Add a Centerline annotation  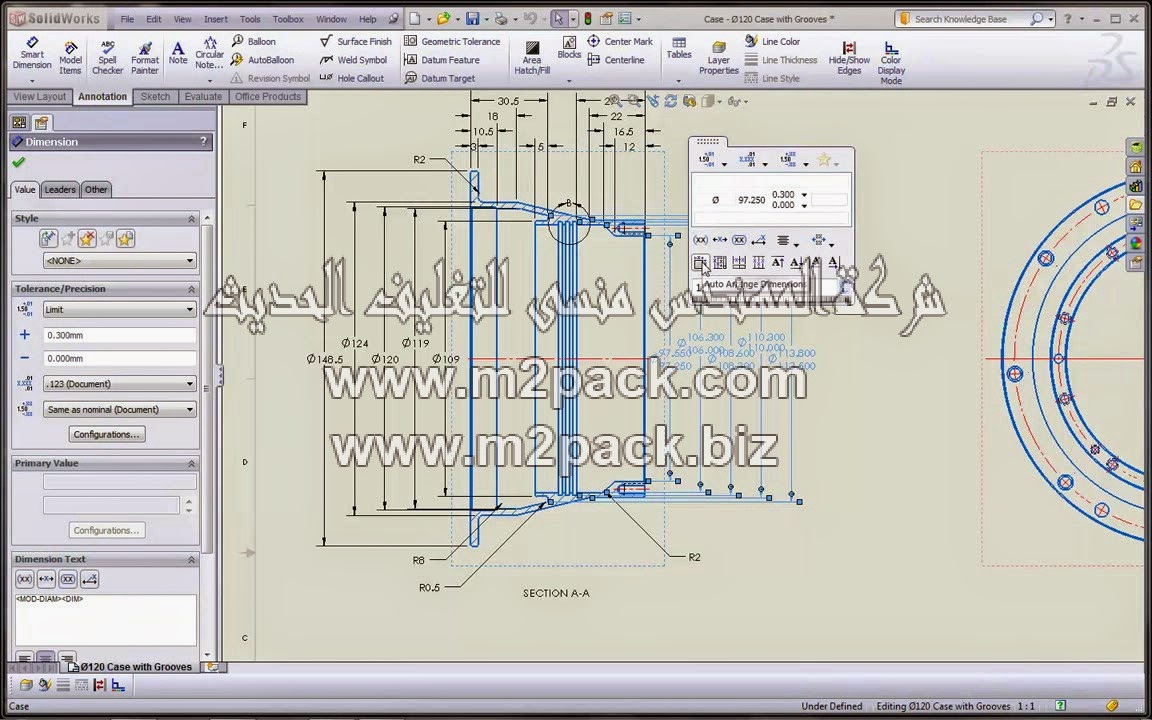point(616,60)
